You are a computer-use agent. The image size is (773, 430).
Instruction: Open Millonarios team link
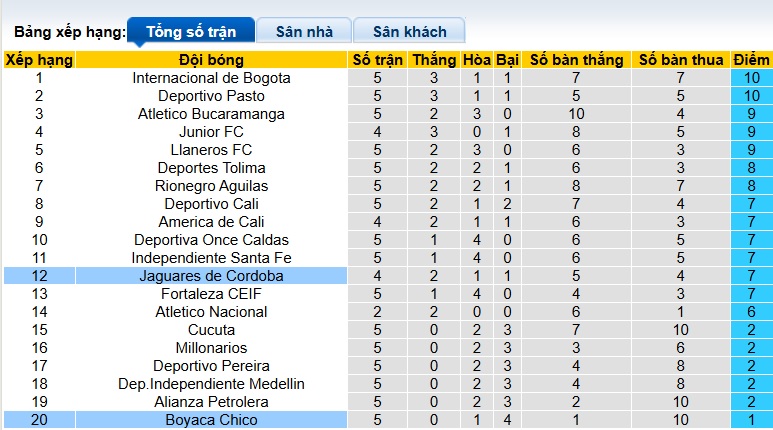click(211, 348)
